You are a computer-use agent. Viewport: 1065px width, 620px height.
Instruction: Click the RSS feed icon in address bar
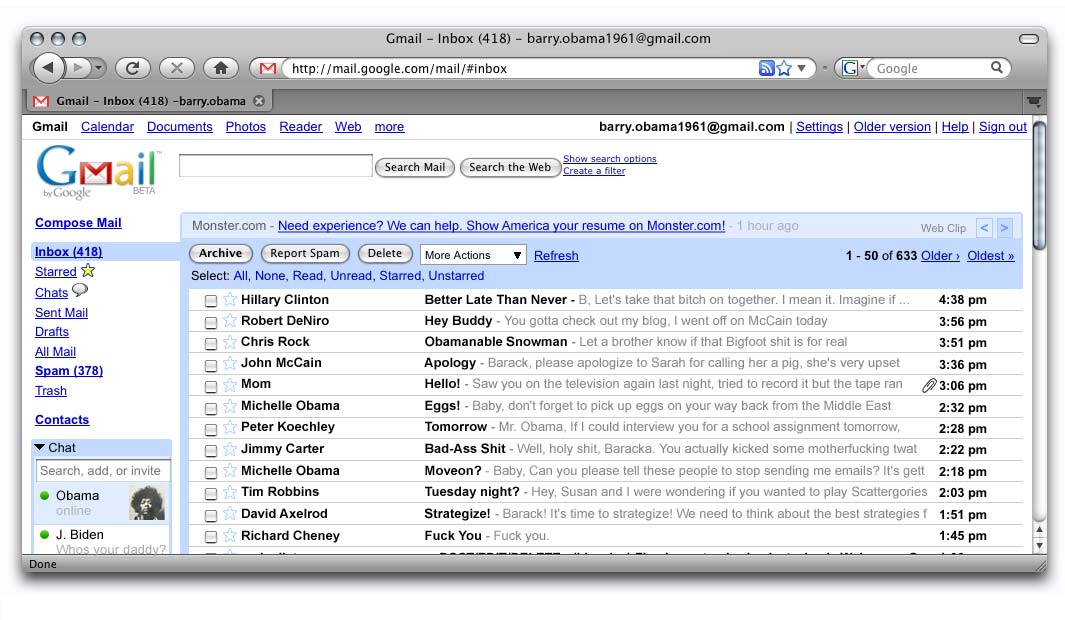(766, 68)
